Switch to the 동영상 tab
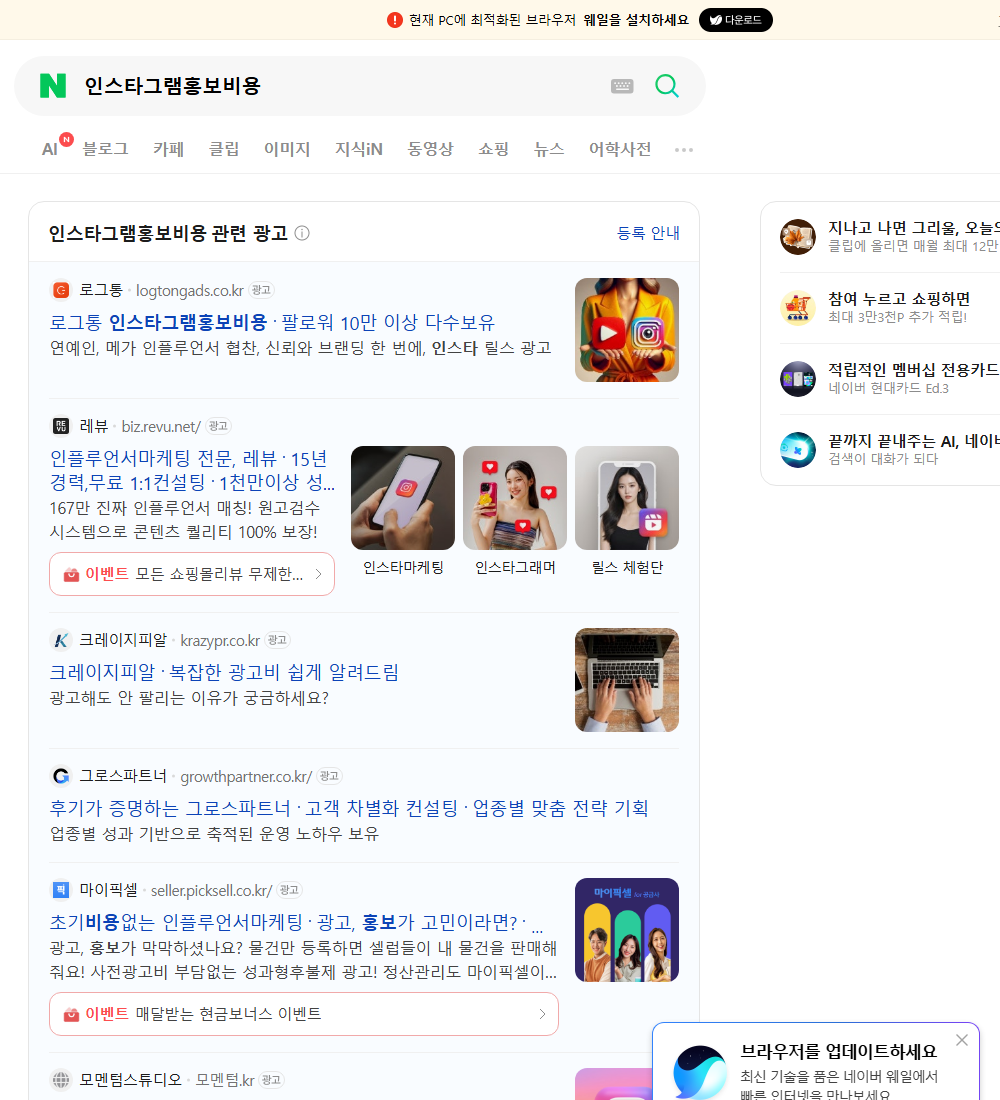The image size is (1000, 1100). click(x=430, y=149)
